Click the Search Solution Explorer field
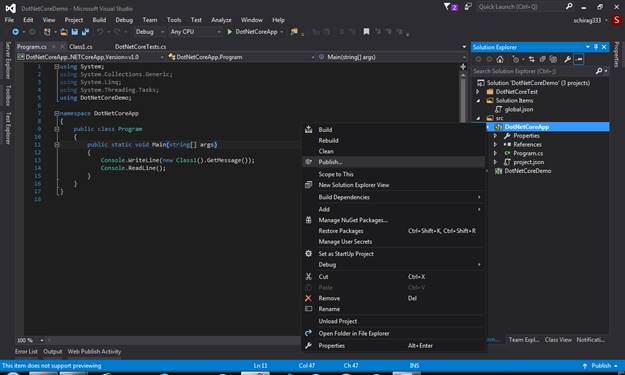 533,71
